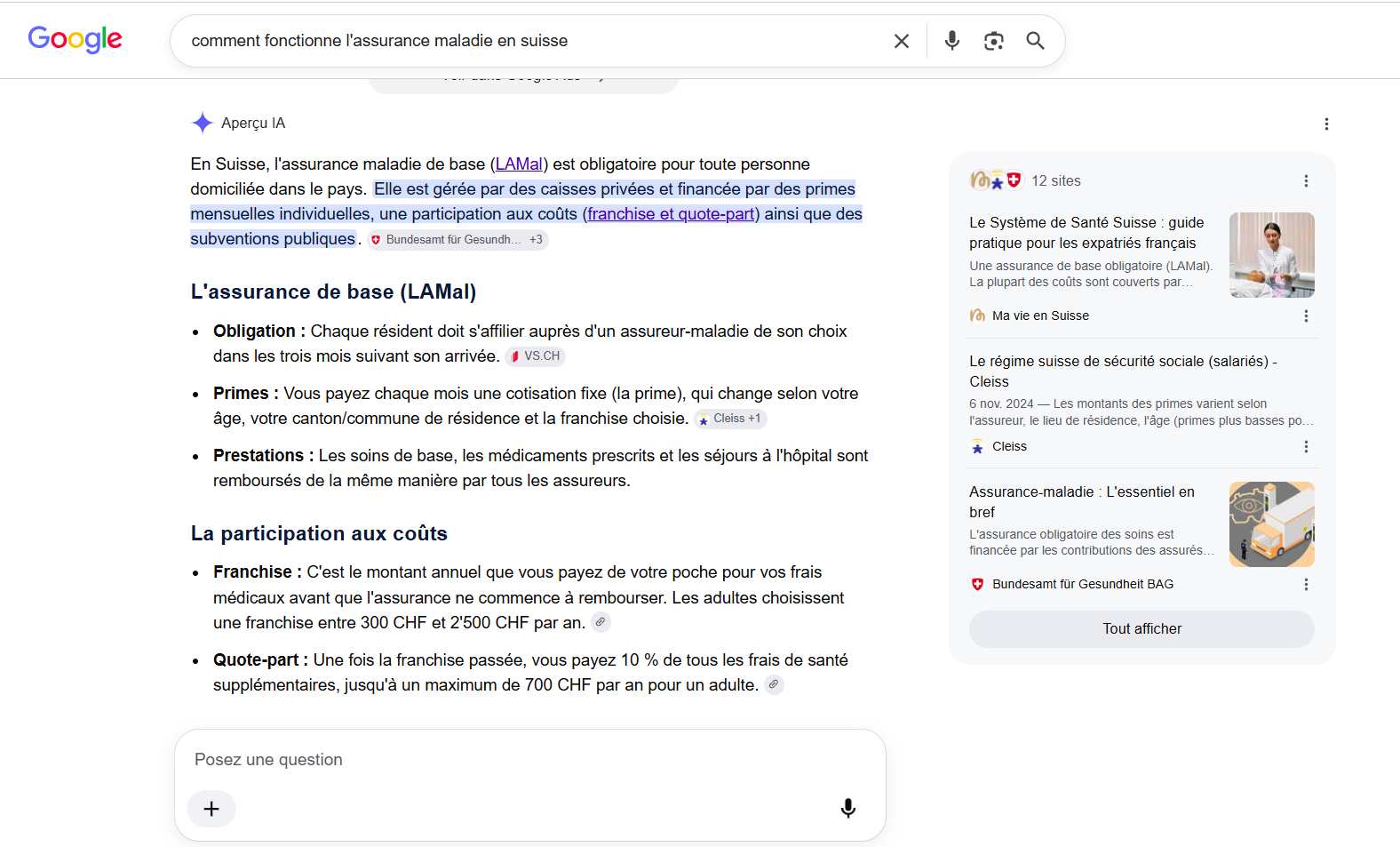The width and height of the screenshot is (1400, 847).
Task: Click the Aperçu IA sparkle icon
Action: click(203, 123)
